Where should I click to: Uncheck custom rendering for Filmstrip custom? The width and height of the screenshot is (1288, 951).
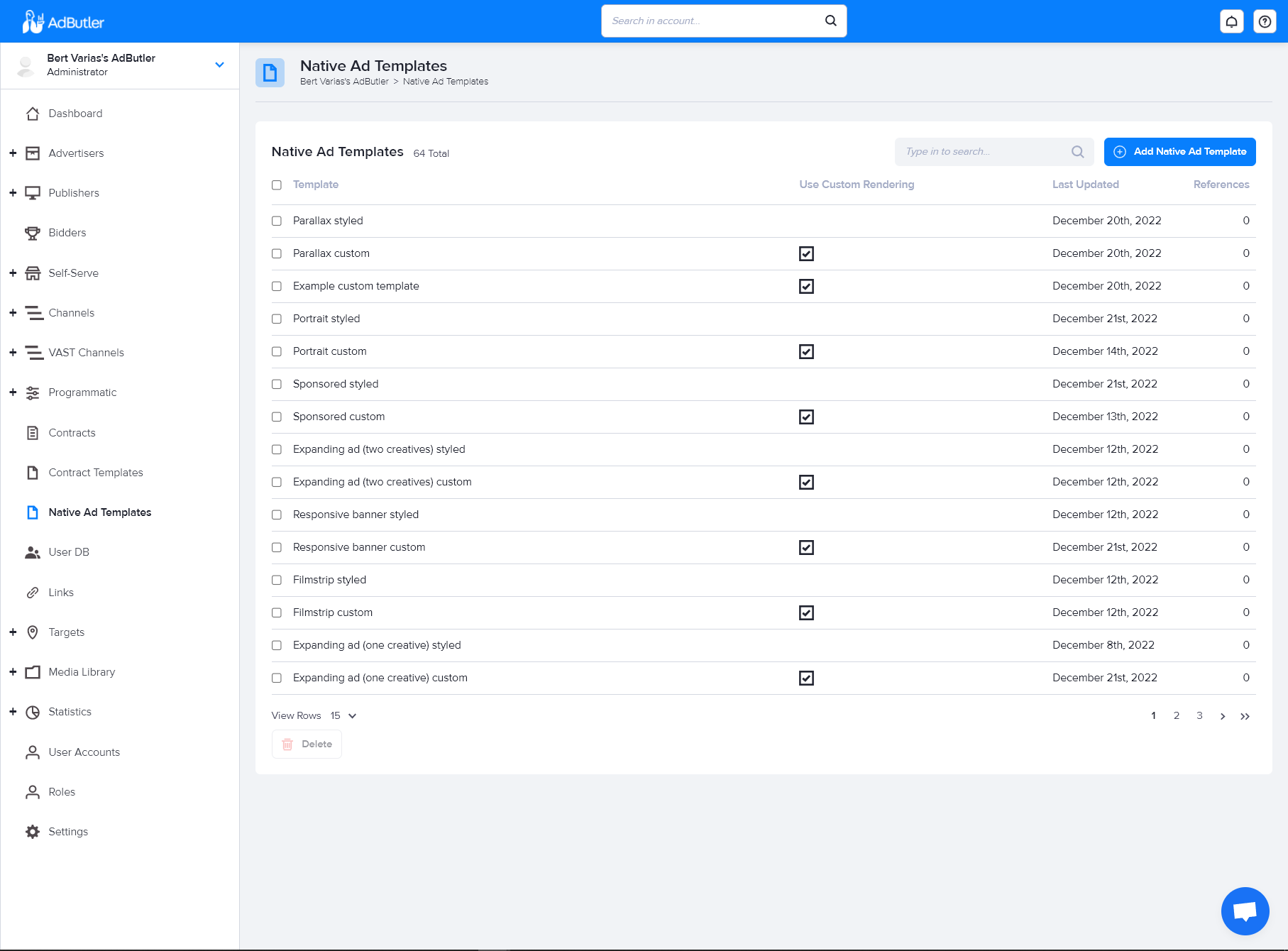806,612
